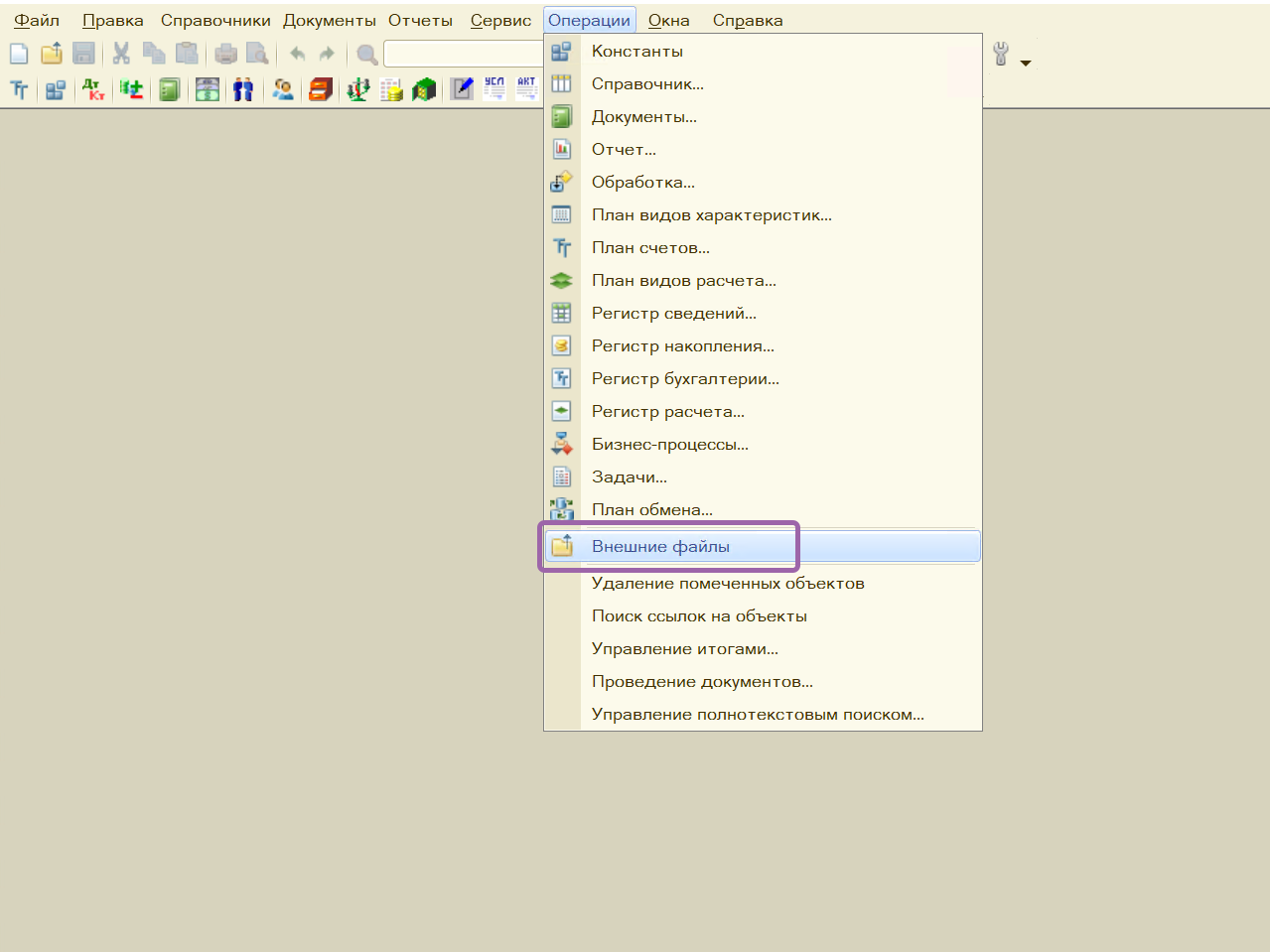Choose Константы from the Операции menu
Viewport: 1270px width, 952px height.
click(636, 52)
